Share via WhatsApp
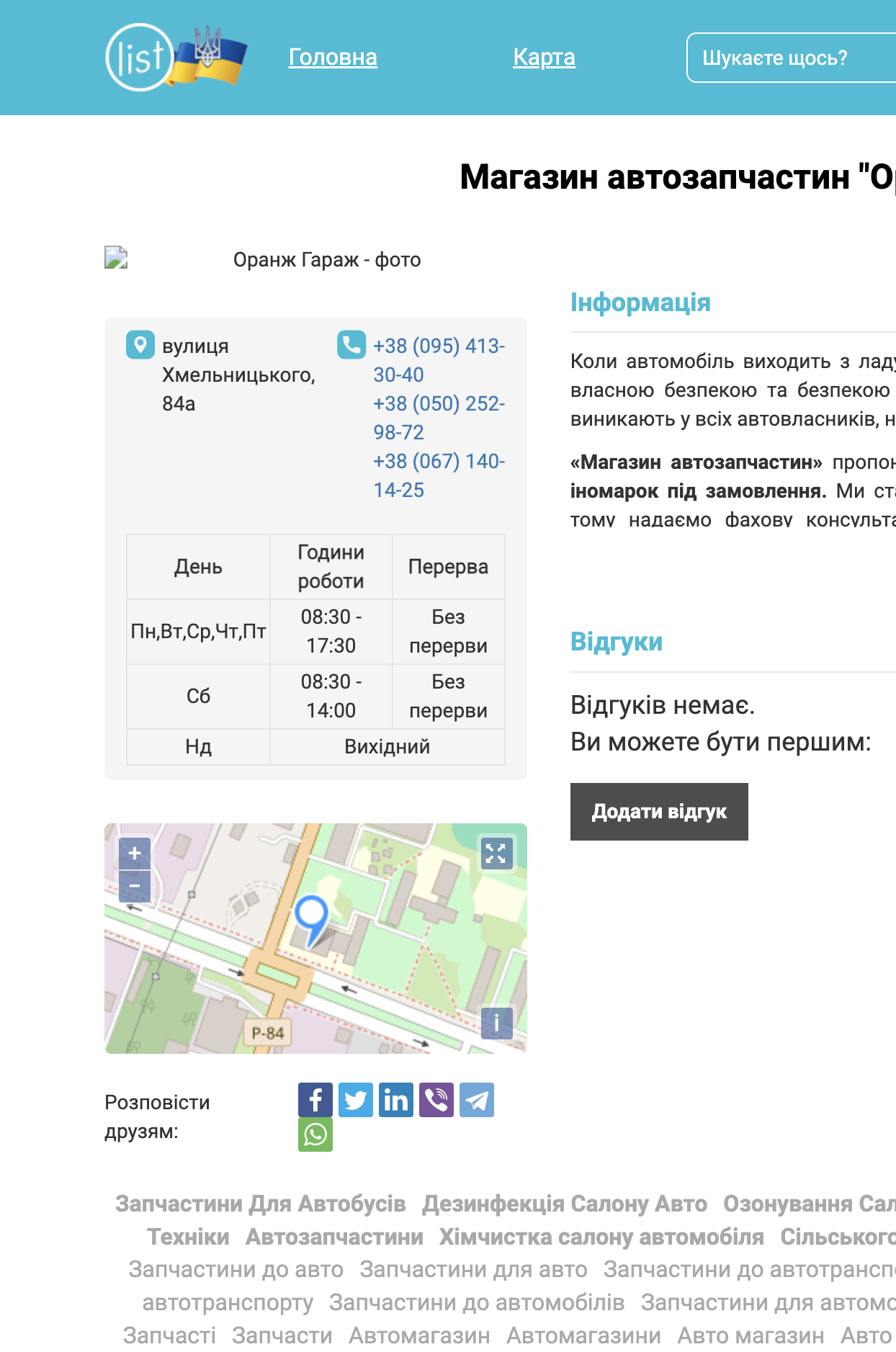Viewport: 896px width, 1352px height. coord(315,1134)
